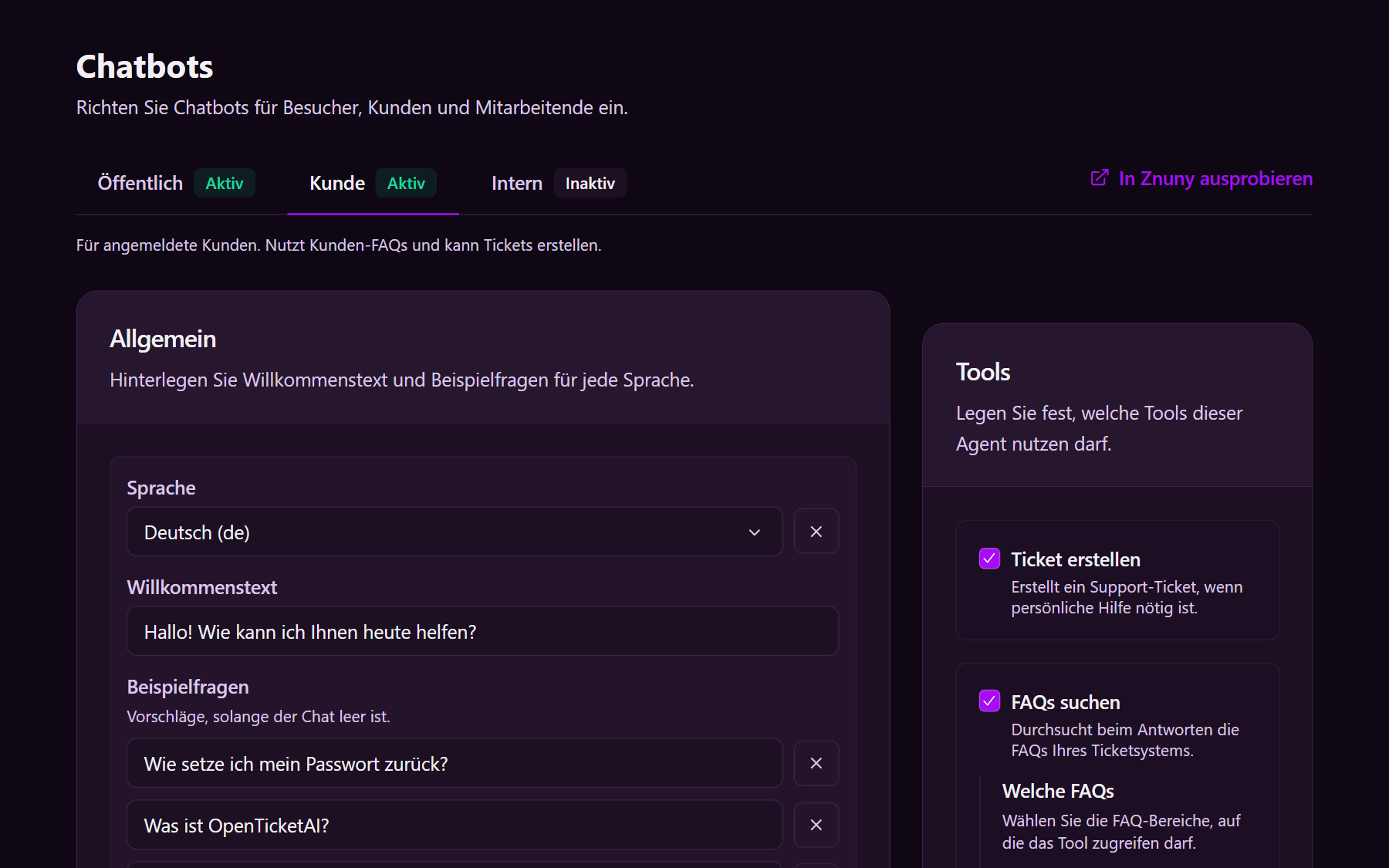Click the Allgemein section heading
1389x868 pixels.
coord(163,339)
